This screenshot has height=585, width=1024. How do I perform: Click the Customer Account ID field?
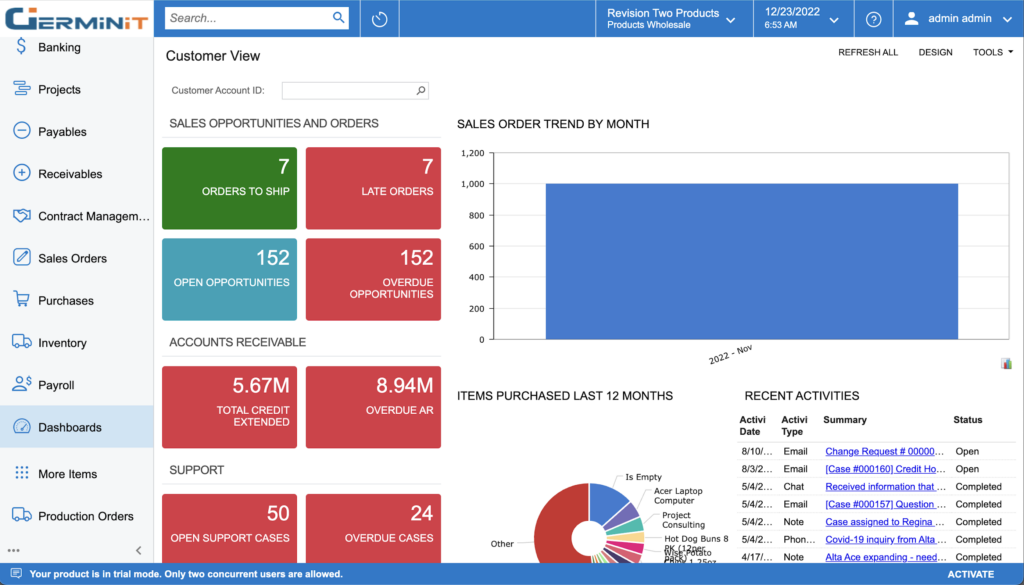348,91
